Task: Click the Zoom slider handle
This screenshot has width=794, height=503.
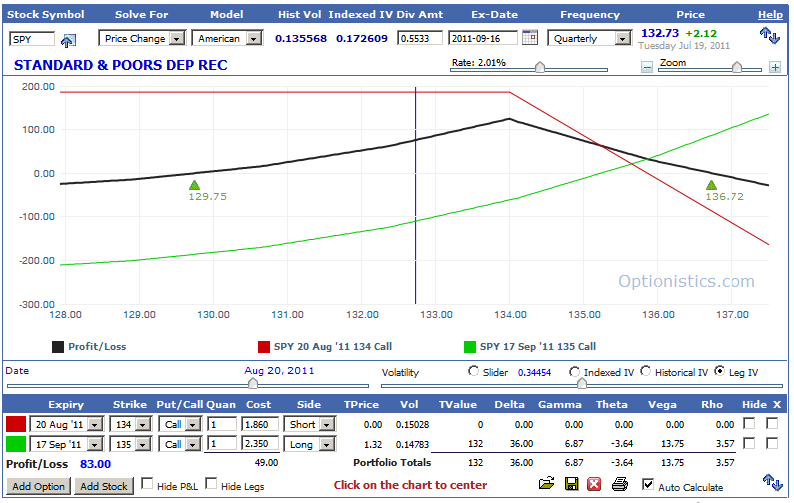Action: click(x=737, y=67)
